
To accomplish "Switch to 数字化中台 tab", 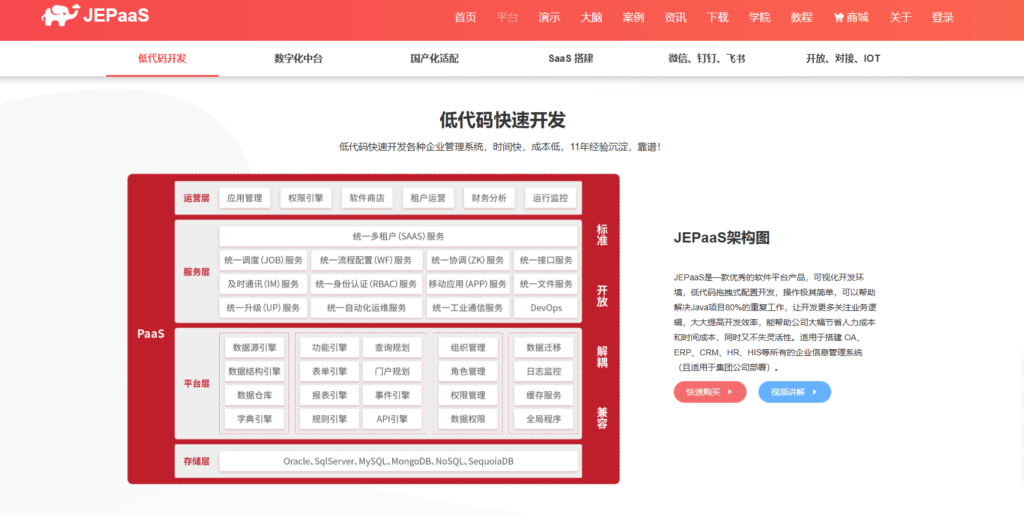I will (x=298, y=58).
